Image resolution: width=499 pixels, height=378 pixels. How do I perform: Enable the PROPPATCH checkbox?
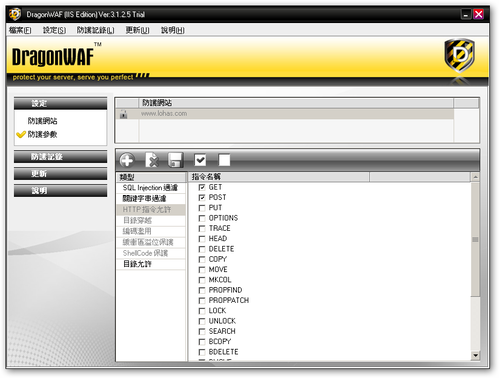tap(202, 301)
